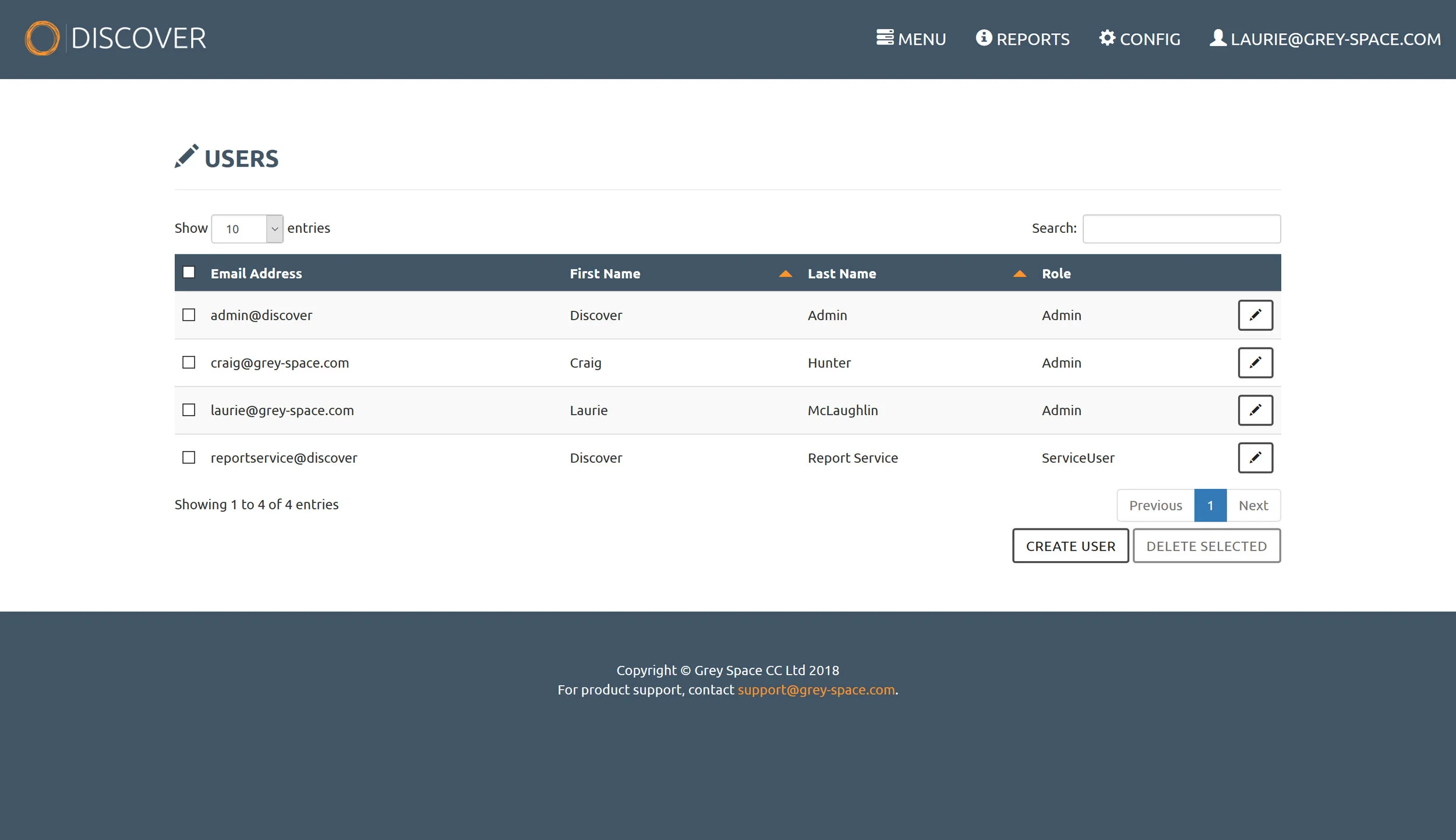The height and width of the screenshot is (840, 1456).
Task: Click the craig@grey-space.com email cell
Action: pyautogui.click(x=280, y=363)
